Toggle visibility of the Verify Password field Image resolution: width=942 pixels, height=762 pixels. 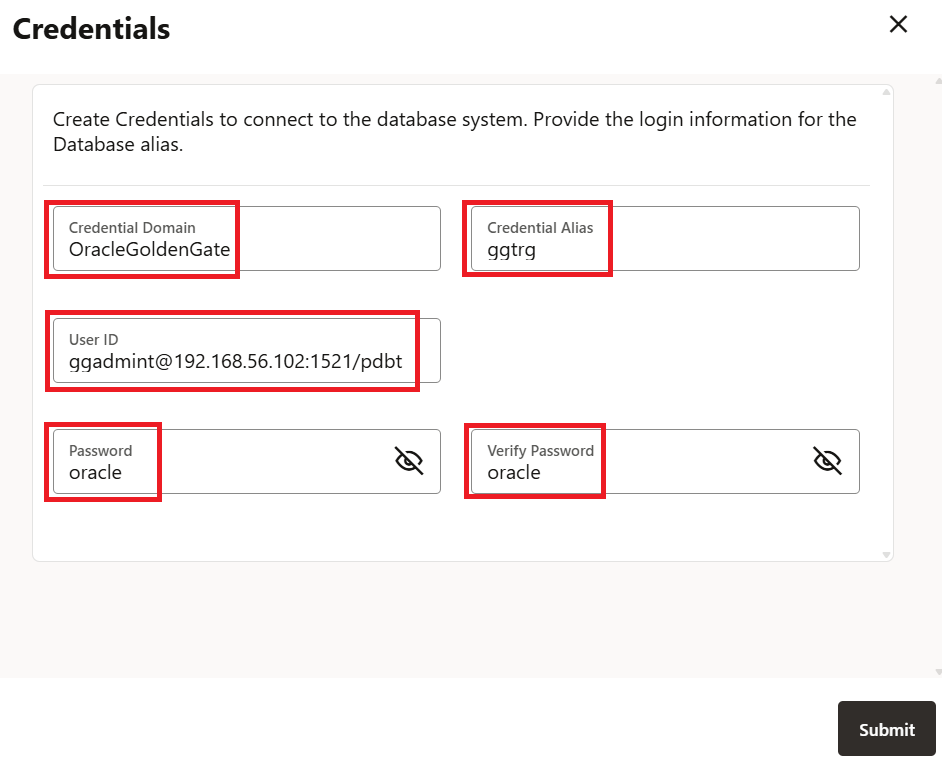(827, 461)
